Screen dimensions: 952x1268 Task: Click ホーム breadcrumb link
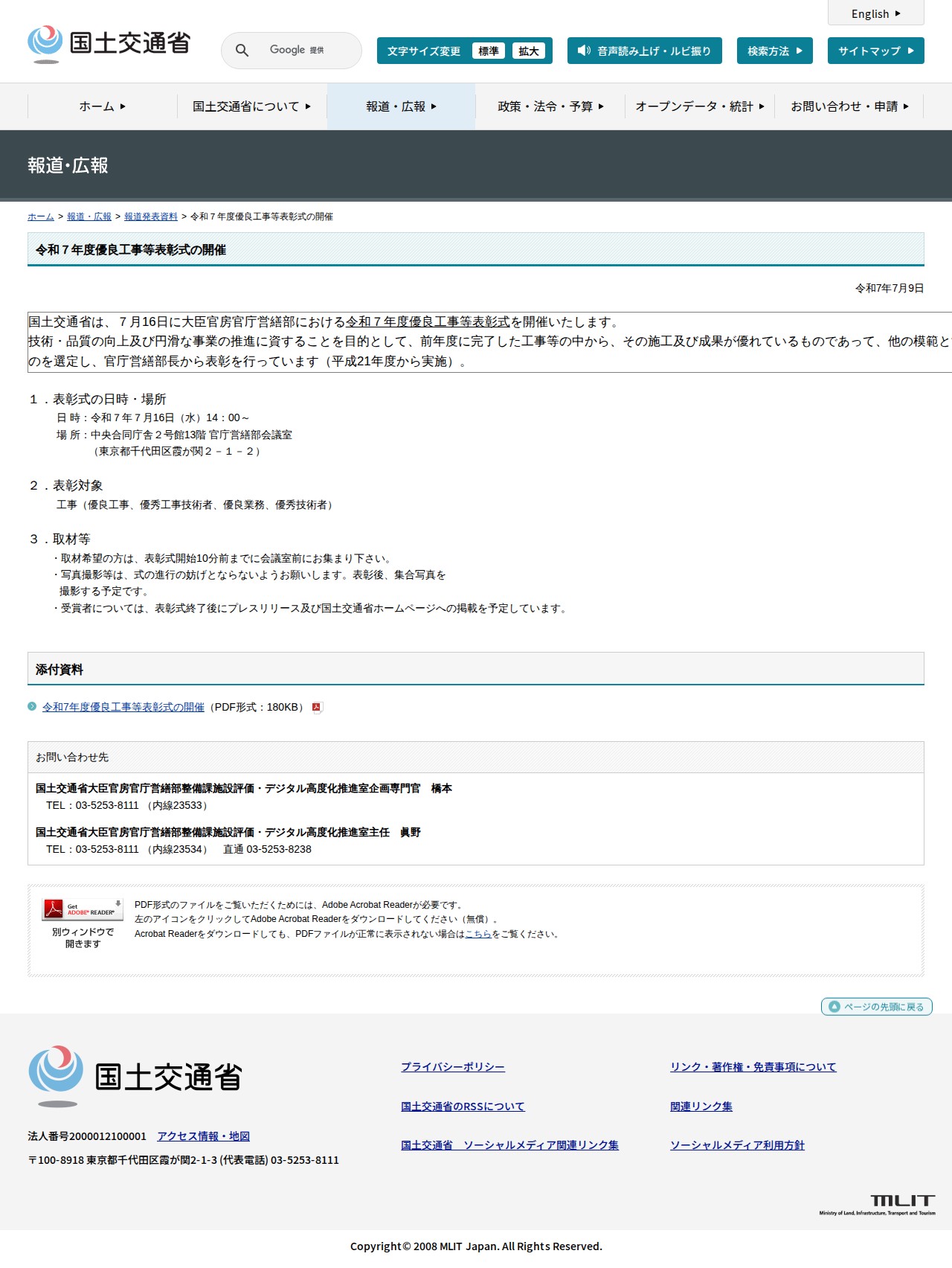pos(41,217)
